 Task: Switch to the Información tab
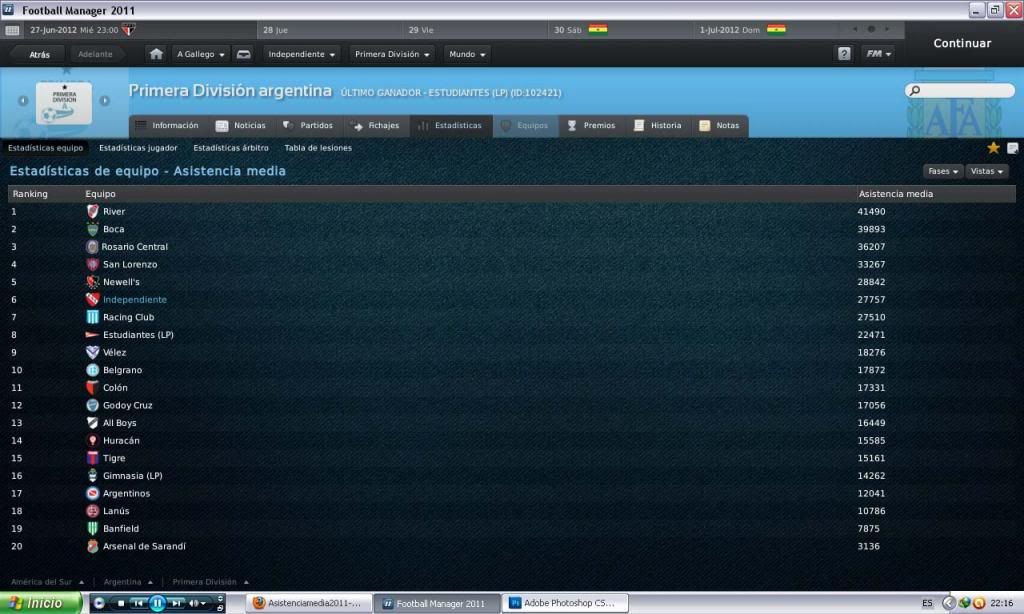click(167, 125)
